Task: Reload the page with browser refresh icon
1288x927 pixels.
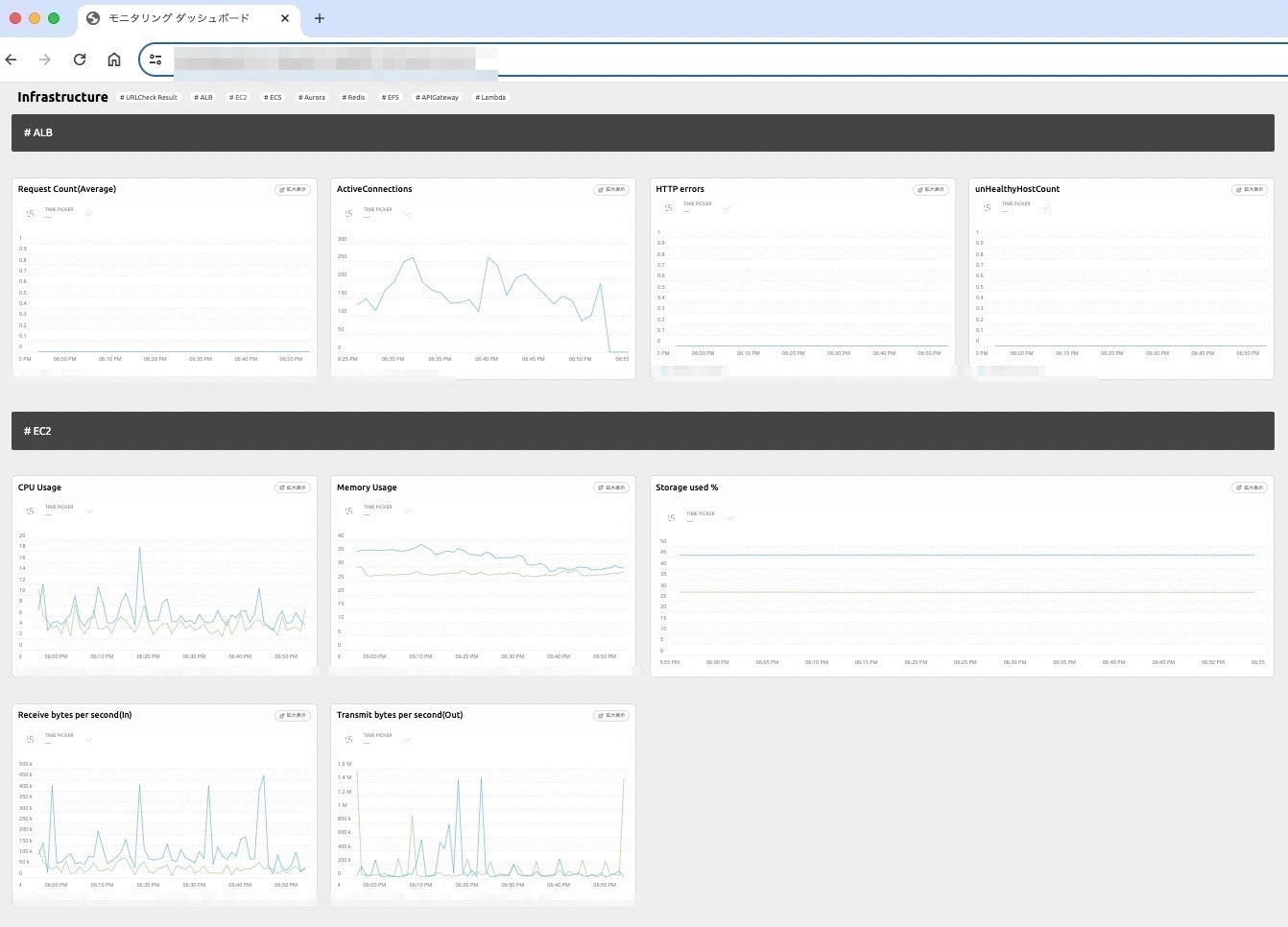Action: 80,59
